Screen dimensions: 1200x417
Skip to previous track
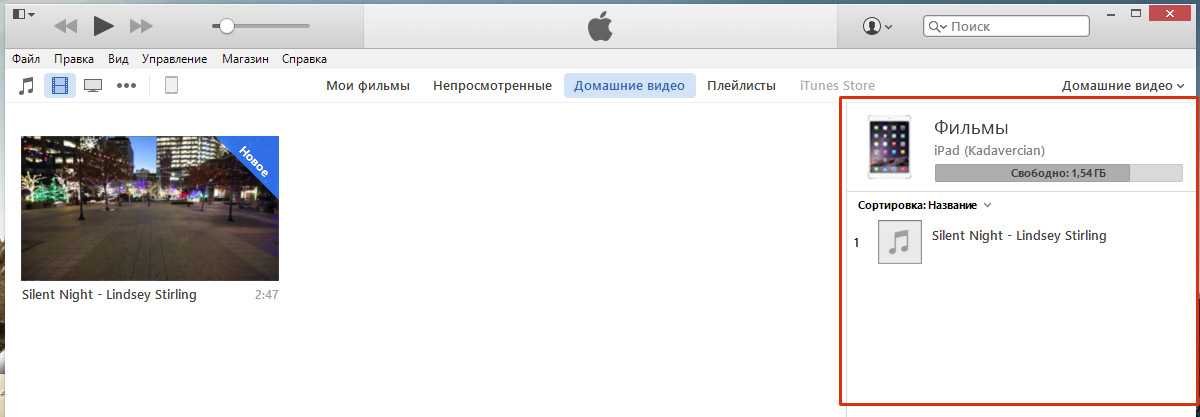(65, 26)
